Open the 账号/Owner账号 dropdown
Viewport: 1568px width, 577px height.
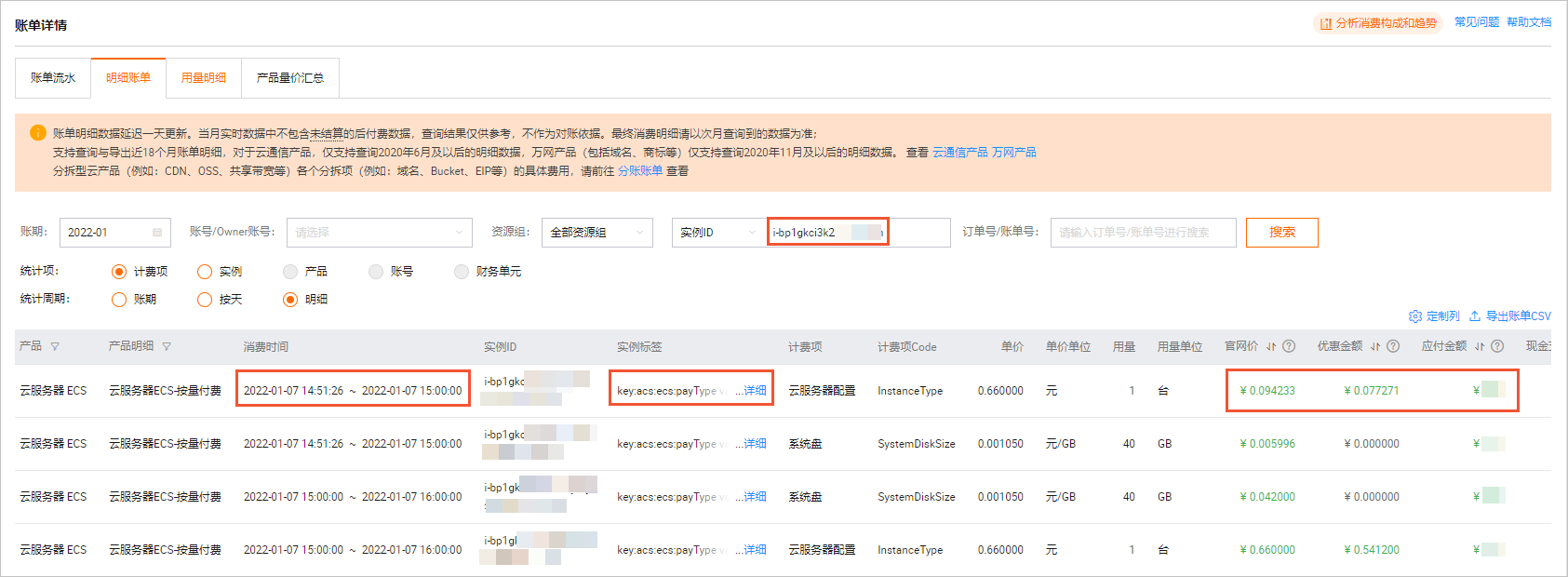pos(380,233)
